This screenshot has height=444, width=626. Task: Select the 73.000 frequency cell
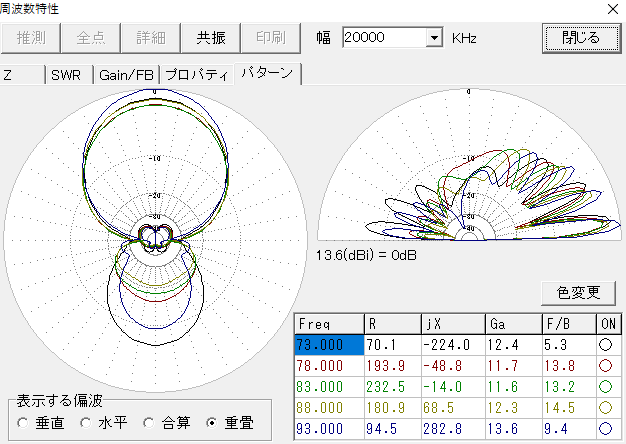click(x=328, y=344)
